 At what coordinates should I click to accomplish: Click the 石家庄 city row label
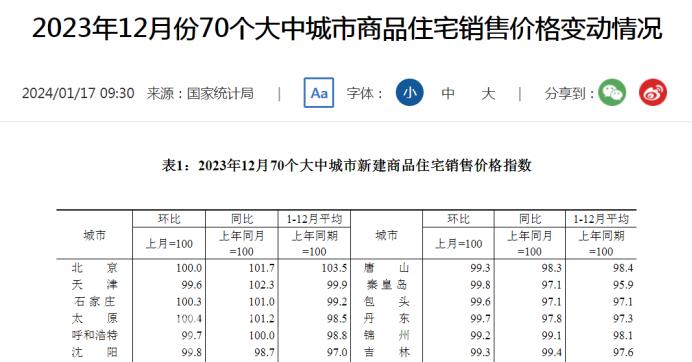(94, 302)
